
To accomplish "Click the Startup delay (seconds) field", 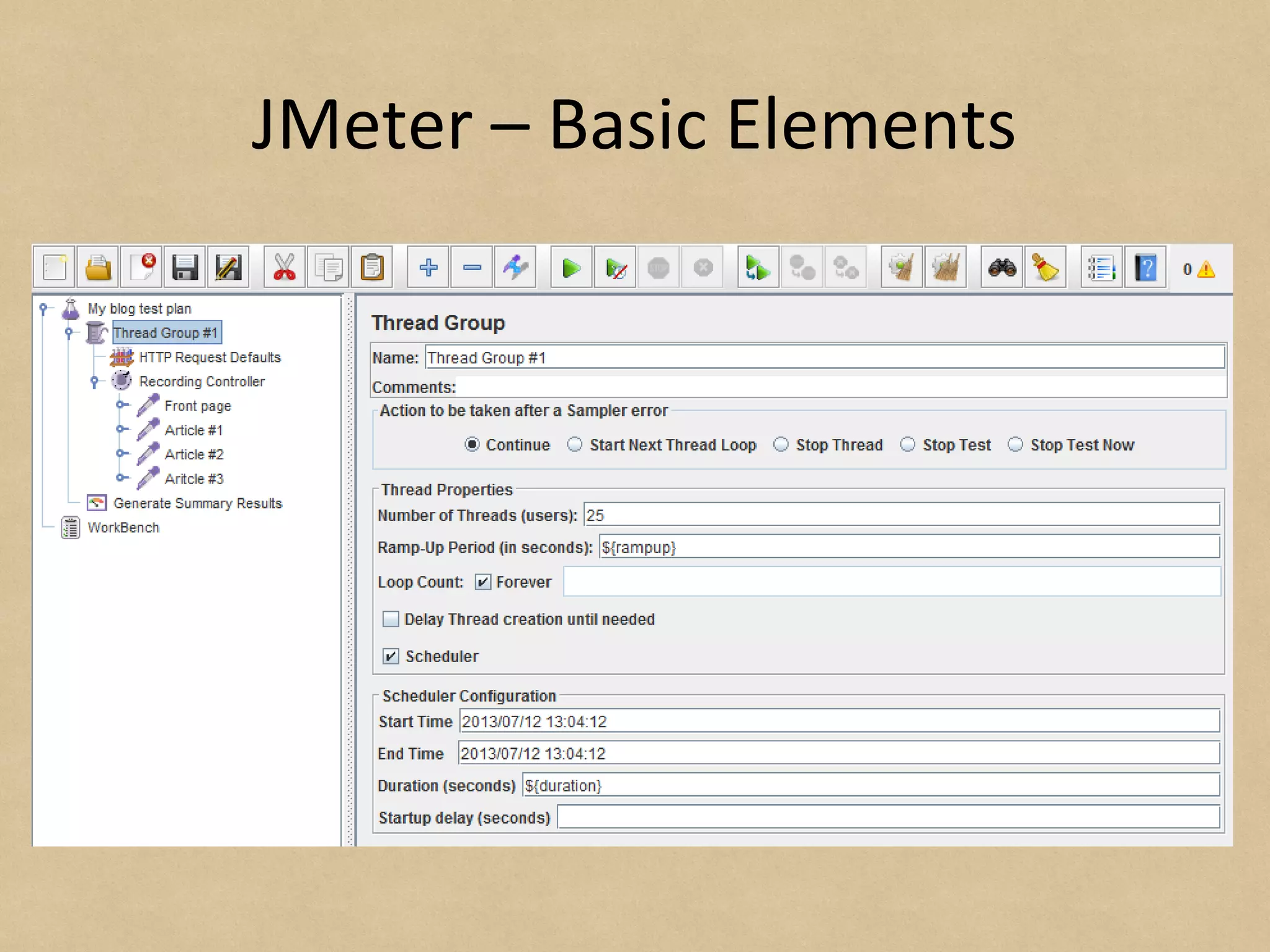I will tap(889, 818).
